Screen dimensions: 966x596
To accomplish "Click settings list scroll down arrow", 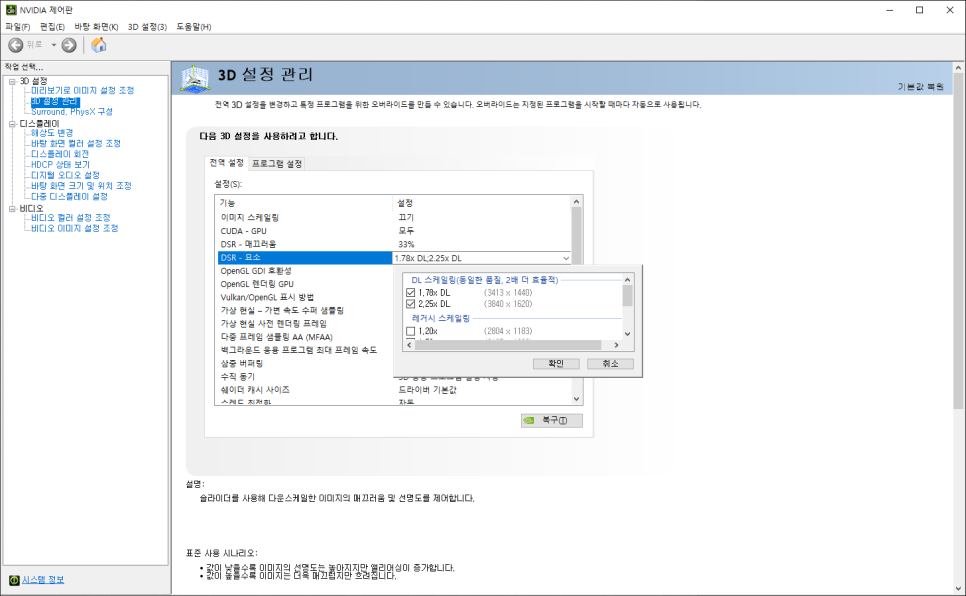I will tap(577, 399).
